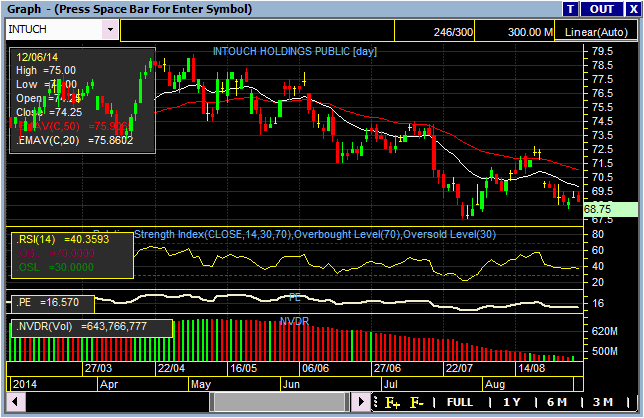Click the current price tag 68.75

click(611, 209)
